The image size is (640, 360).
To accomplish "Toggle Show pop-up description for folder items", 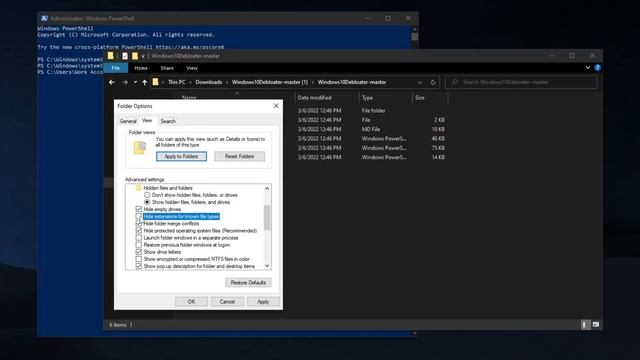I will click(139, 266).
